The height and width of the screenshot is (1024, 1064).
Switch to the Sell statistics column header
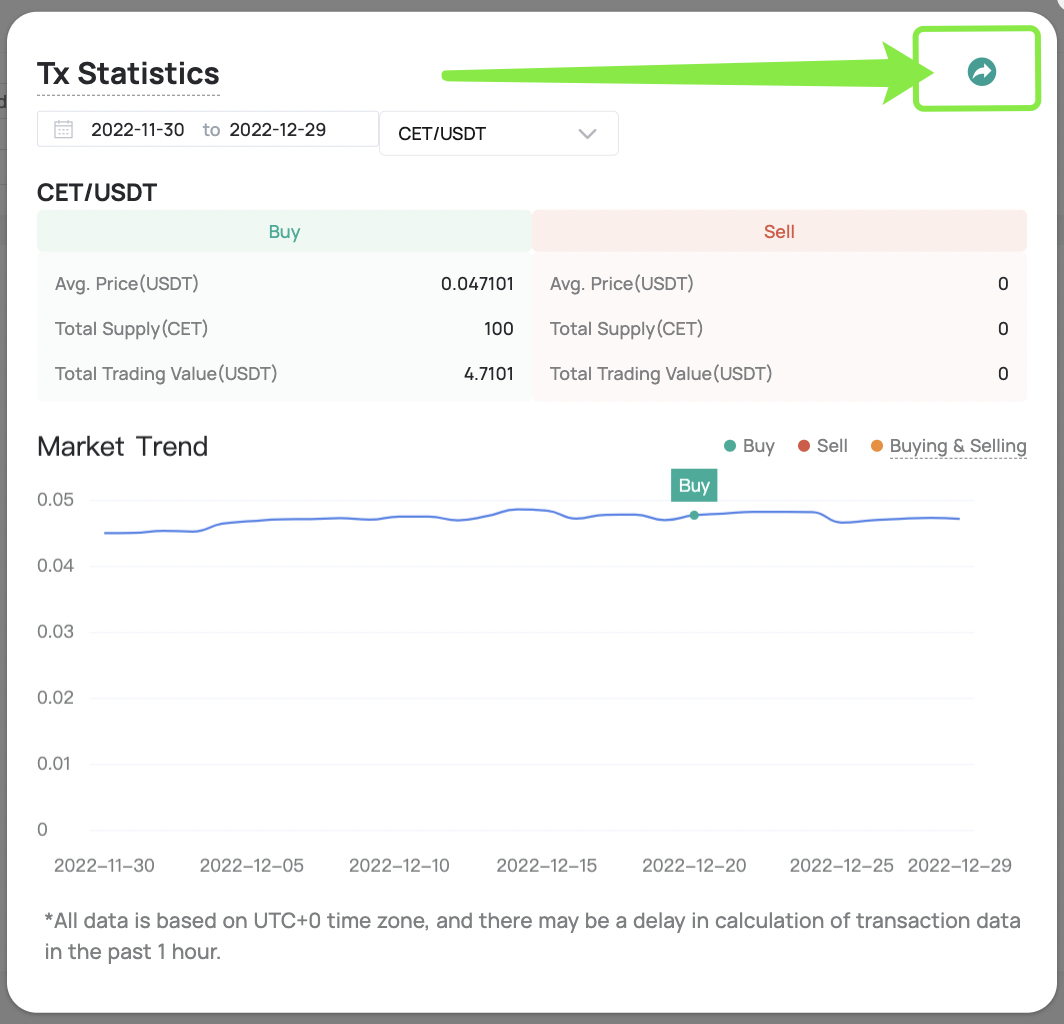779,231
